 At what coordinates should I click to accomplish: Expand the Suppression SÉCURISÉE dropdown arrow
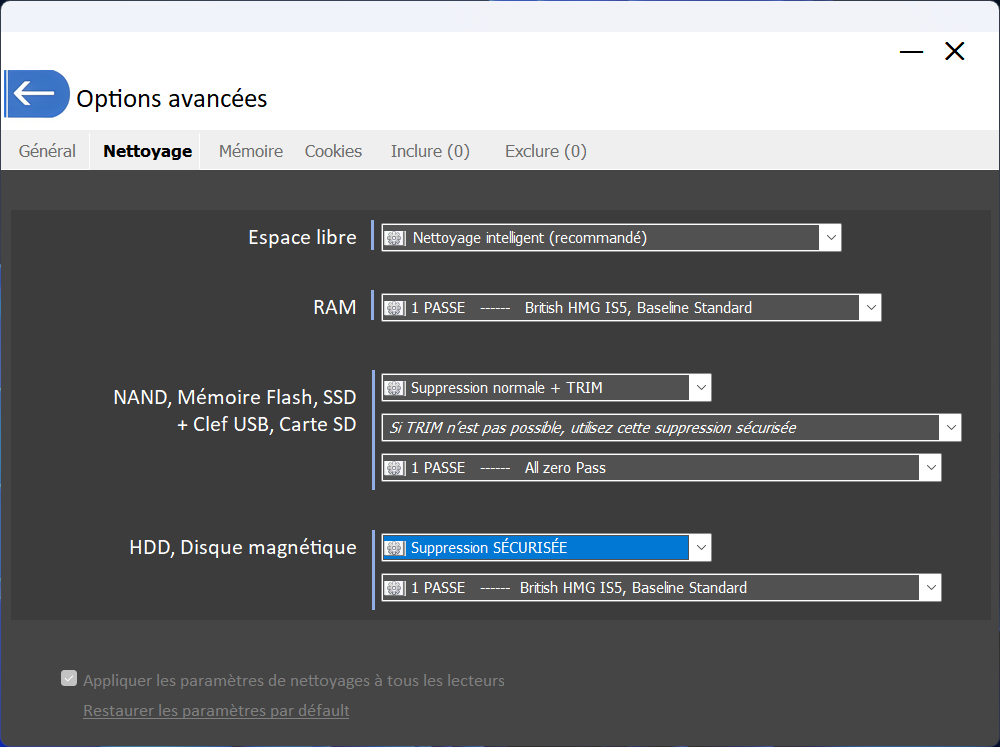pyautogui.click(x=700, y=548)
